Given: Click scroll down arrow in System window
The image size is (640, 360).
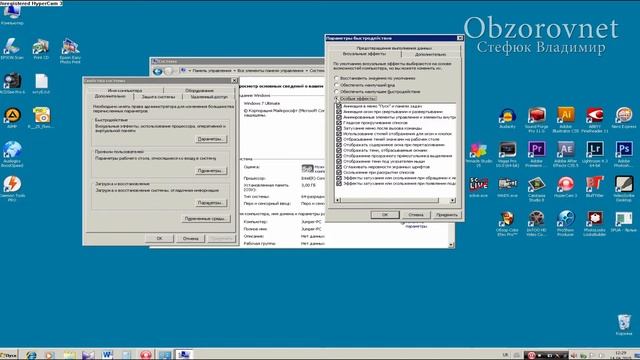Looking at the screenshot, I should coord(451,245).
